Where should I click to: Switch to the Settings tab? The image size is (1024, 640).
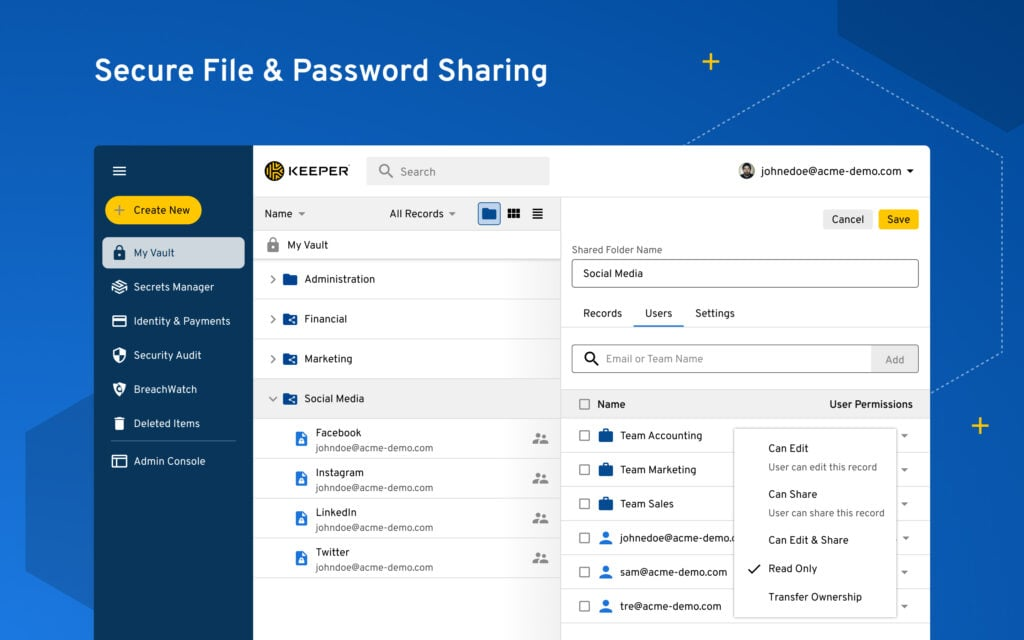click(715, 313)
